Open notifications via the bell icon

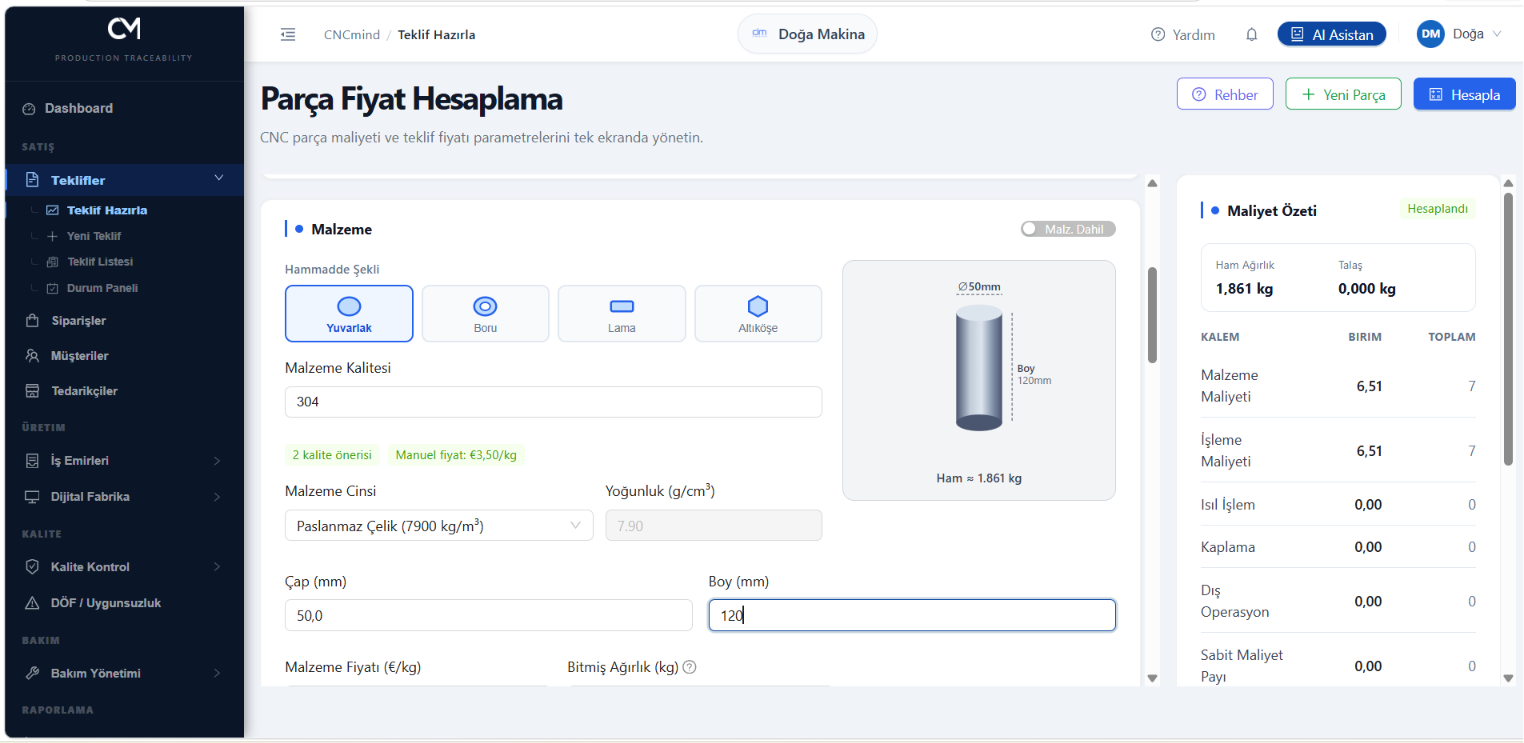click(x=1251, y=35)
